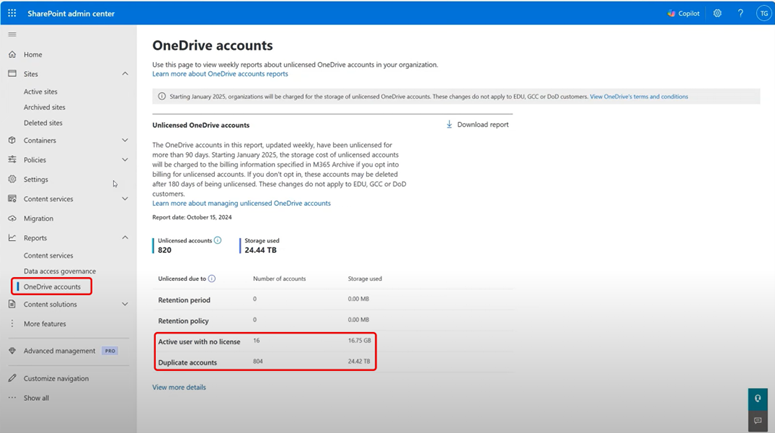Click the Sites icon in sidebar

point(12,74)
